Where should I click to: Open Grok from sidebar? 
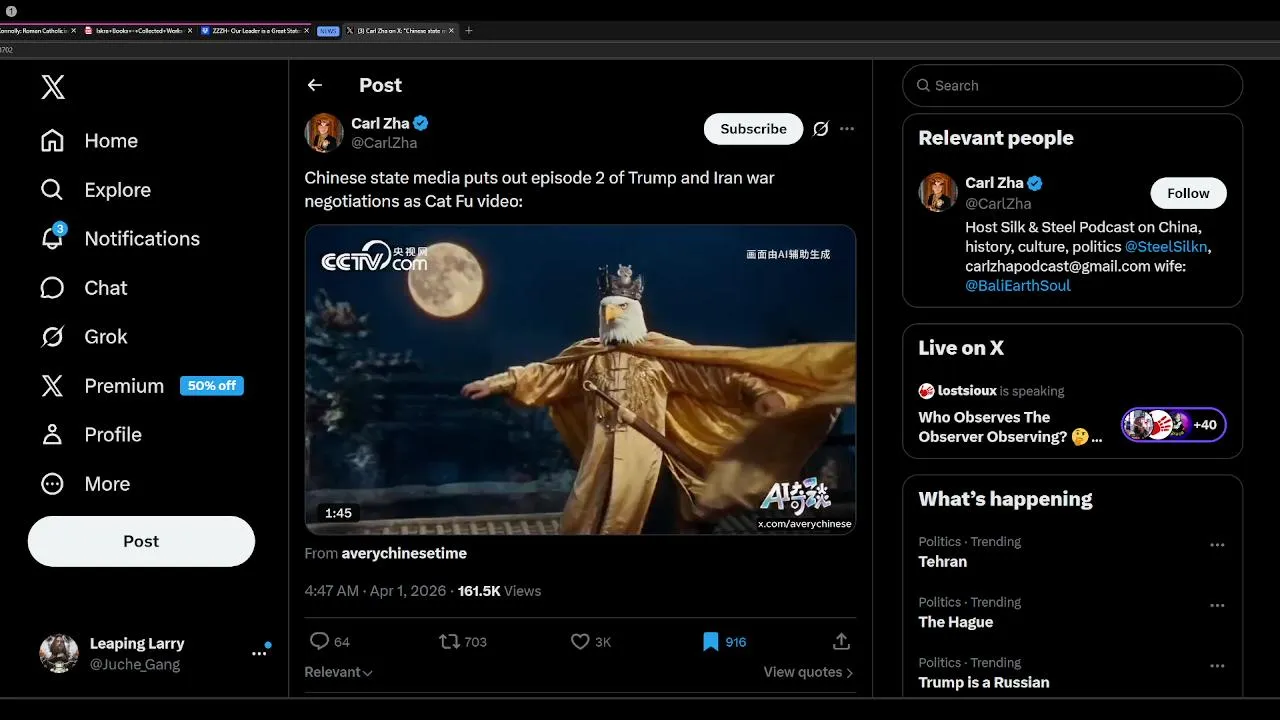click(84, 337)
